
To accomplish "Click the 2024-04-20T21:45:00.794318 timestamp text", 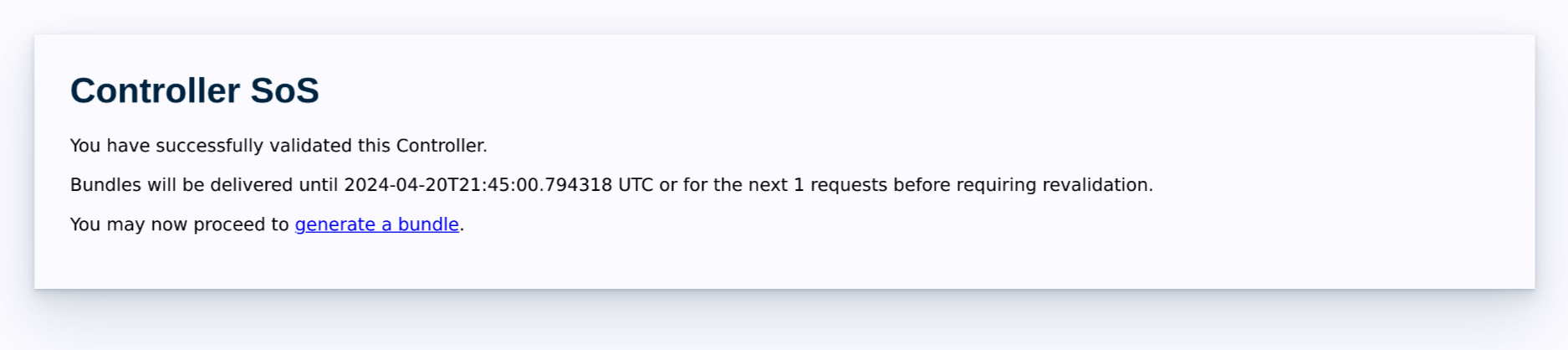I will tap(478, 185).
